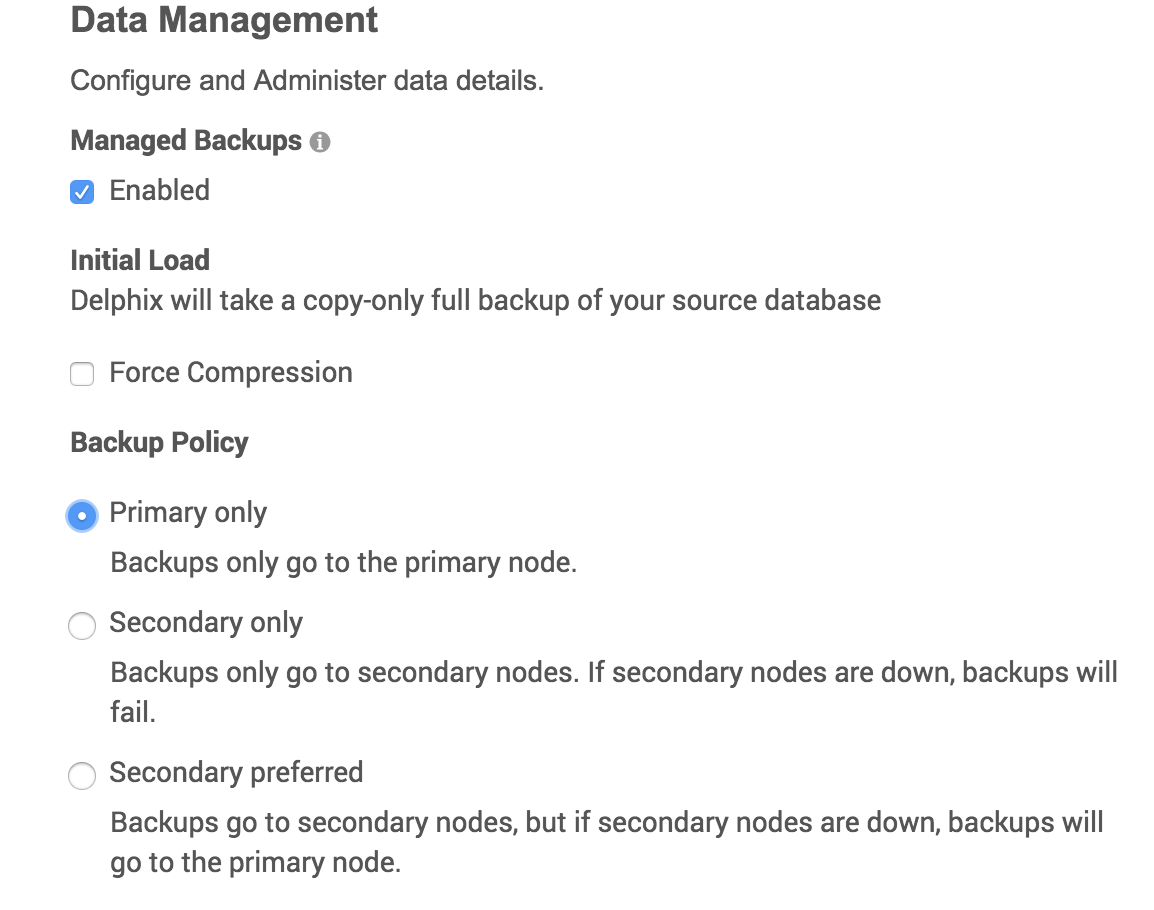This screenshot has width=1154, height=910.
Task: Select the Primary only radio button
Action: [82, 514]
